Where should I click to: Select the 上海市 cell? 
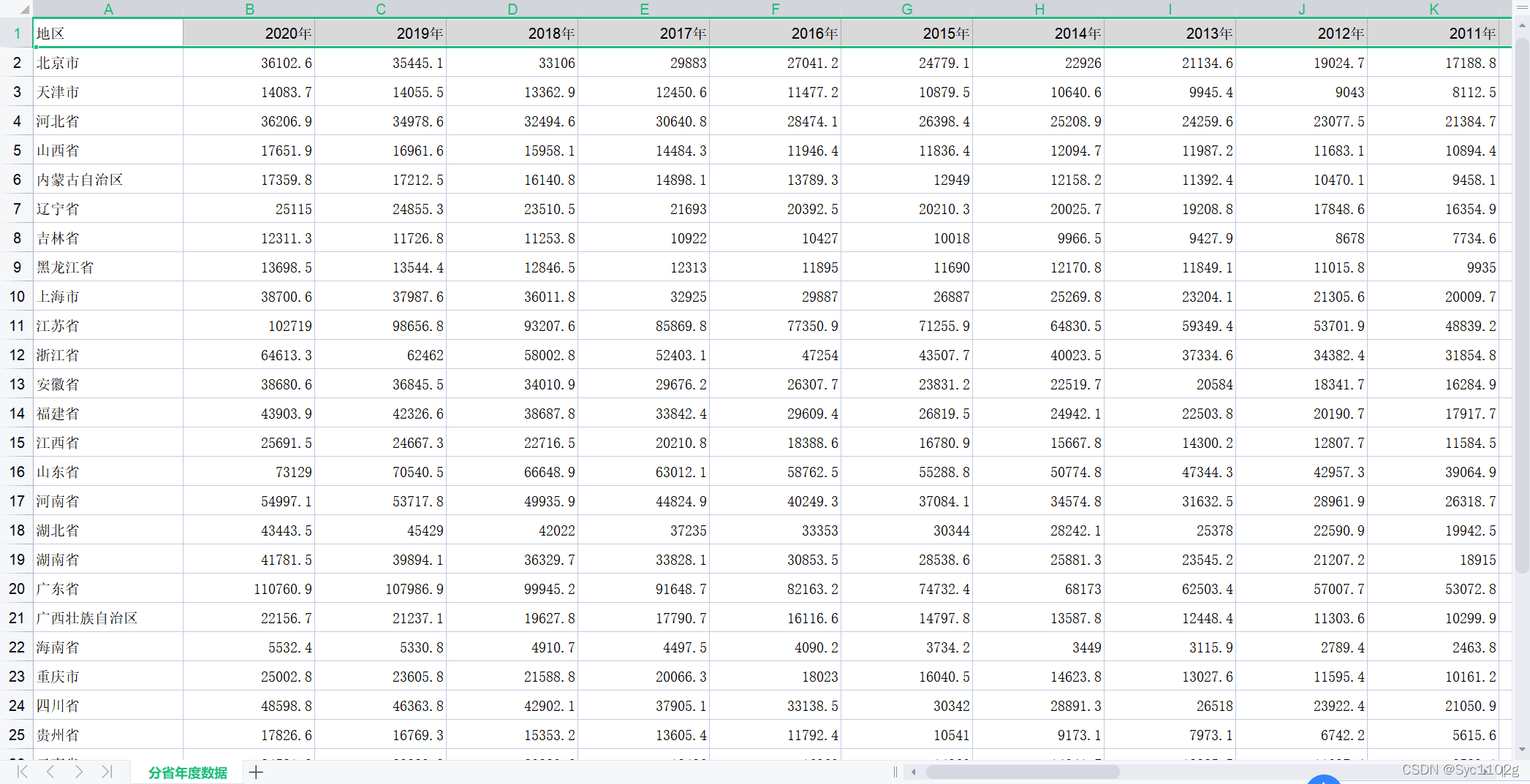108,297
